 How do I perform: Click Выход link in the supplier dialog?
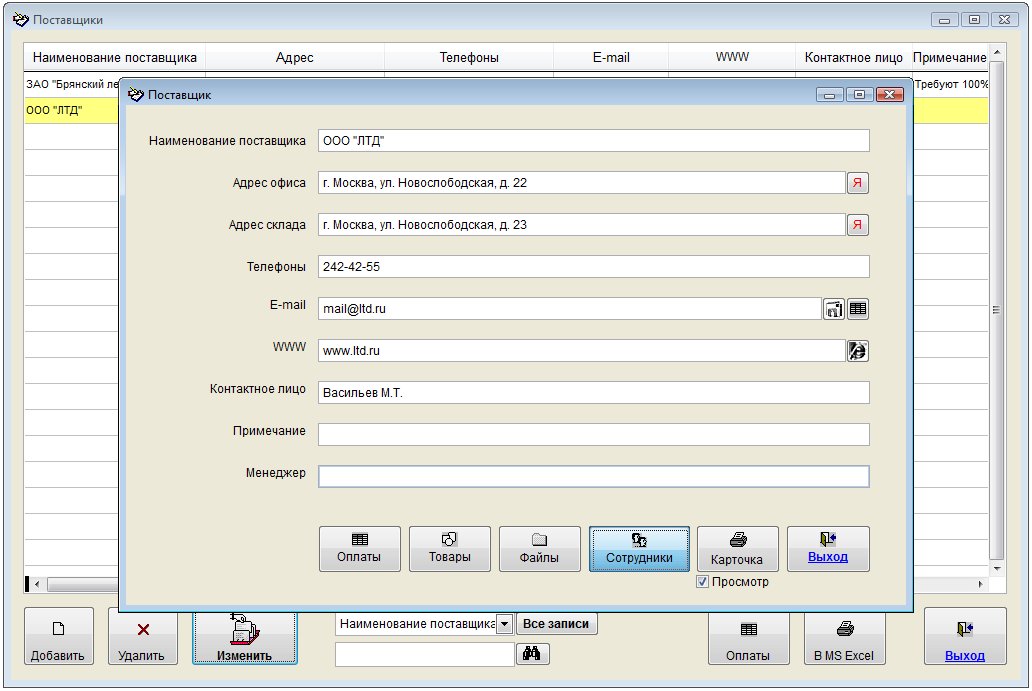point(827,549)
